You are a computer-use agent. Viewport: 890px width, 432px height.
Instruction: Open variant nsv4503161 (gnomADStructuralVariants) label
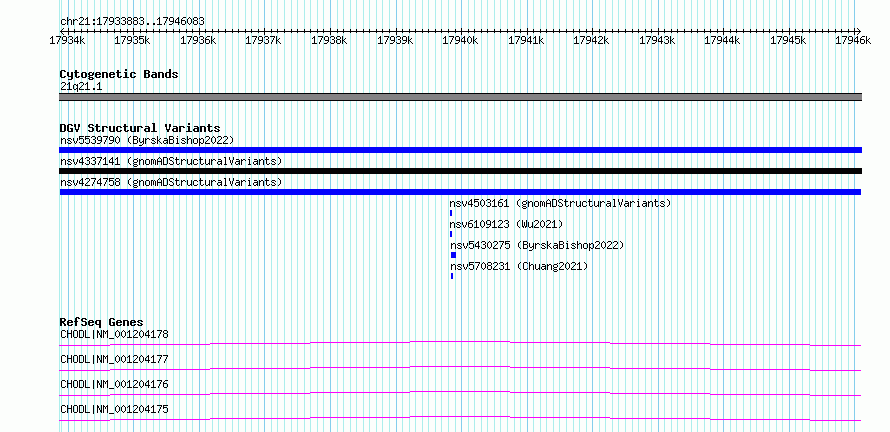(560, 203)
